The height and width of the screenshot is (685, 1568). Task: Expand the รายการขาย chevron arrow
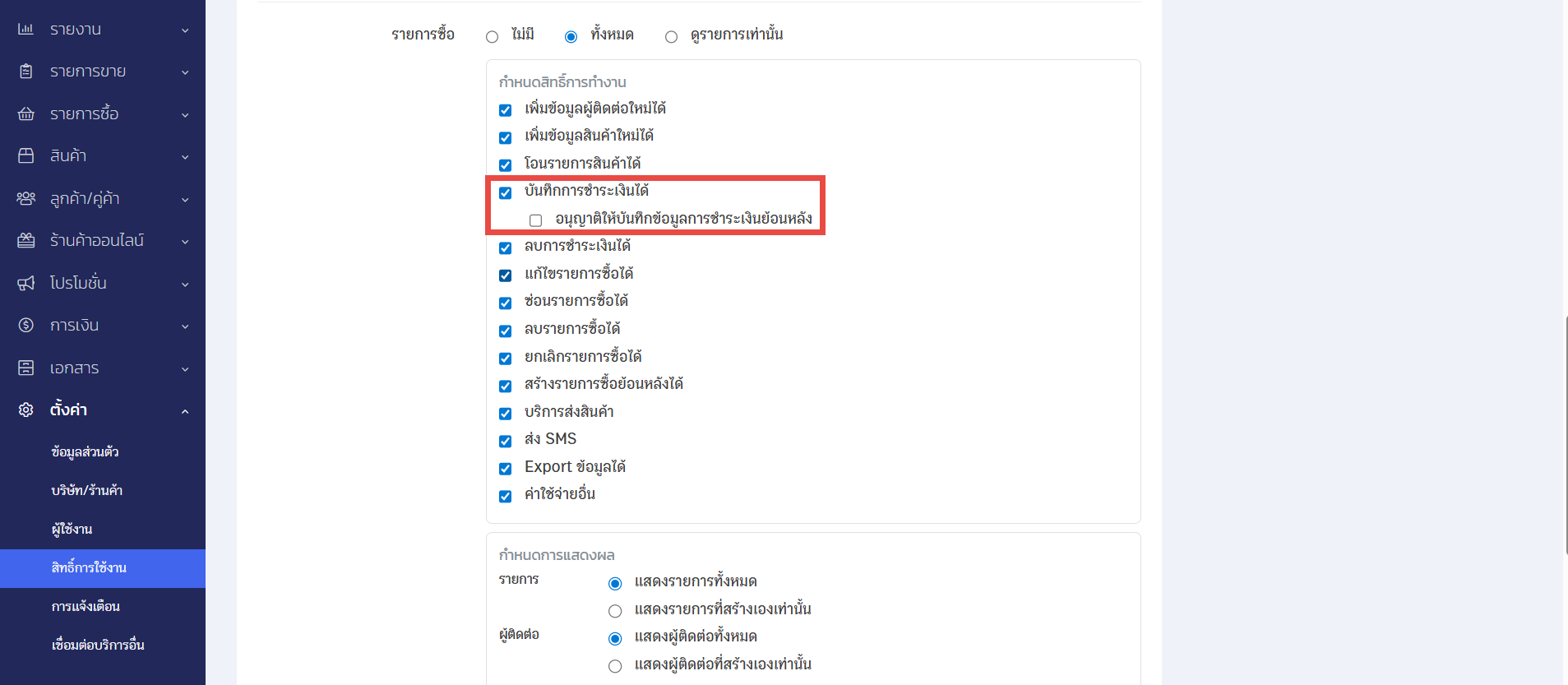pos(185,72)
